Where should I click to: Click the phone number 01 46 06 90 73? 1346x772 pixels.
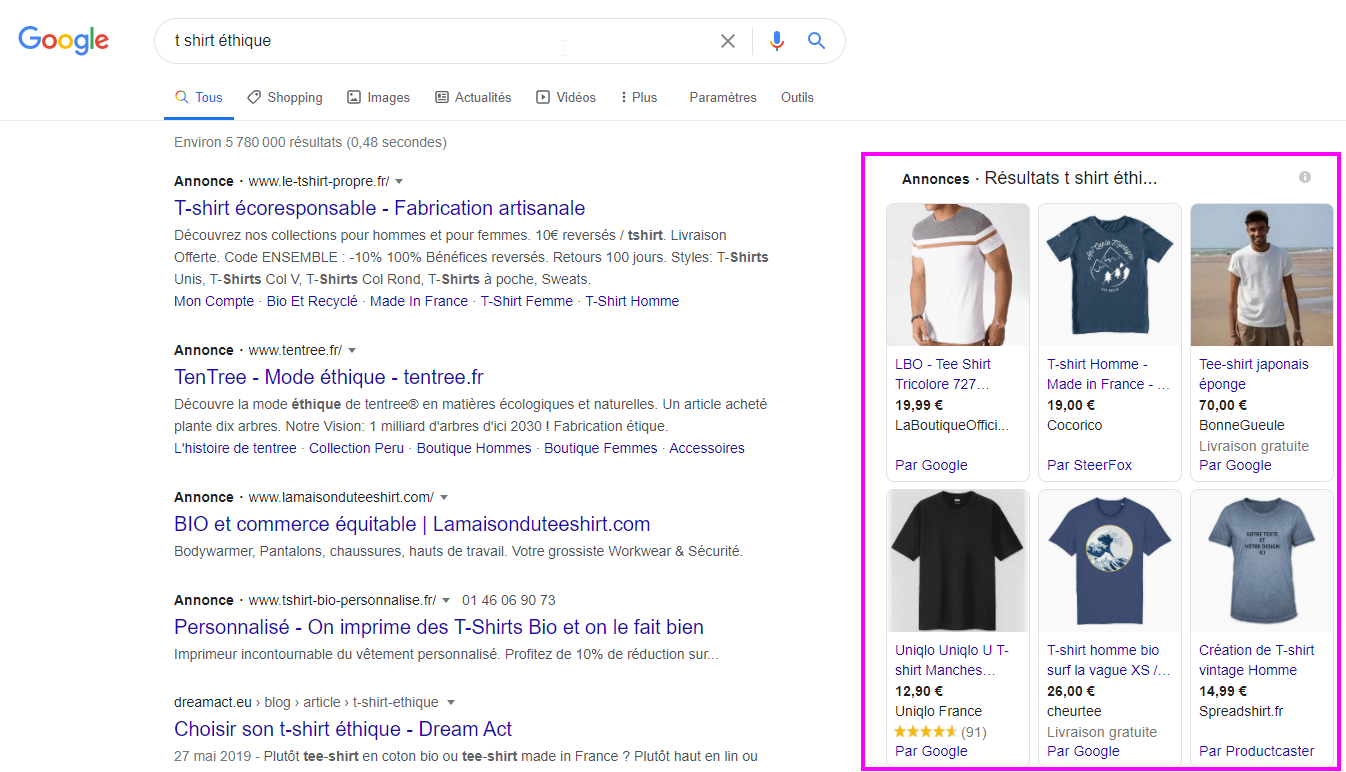pos(509,600)
